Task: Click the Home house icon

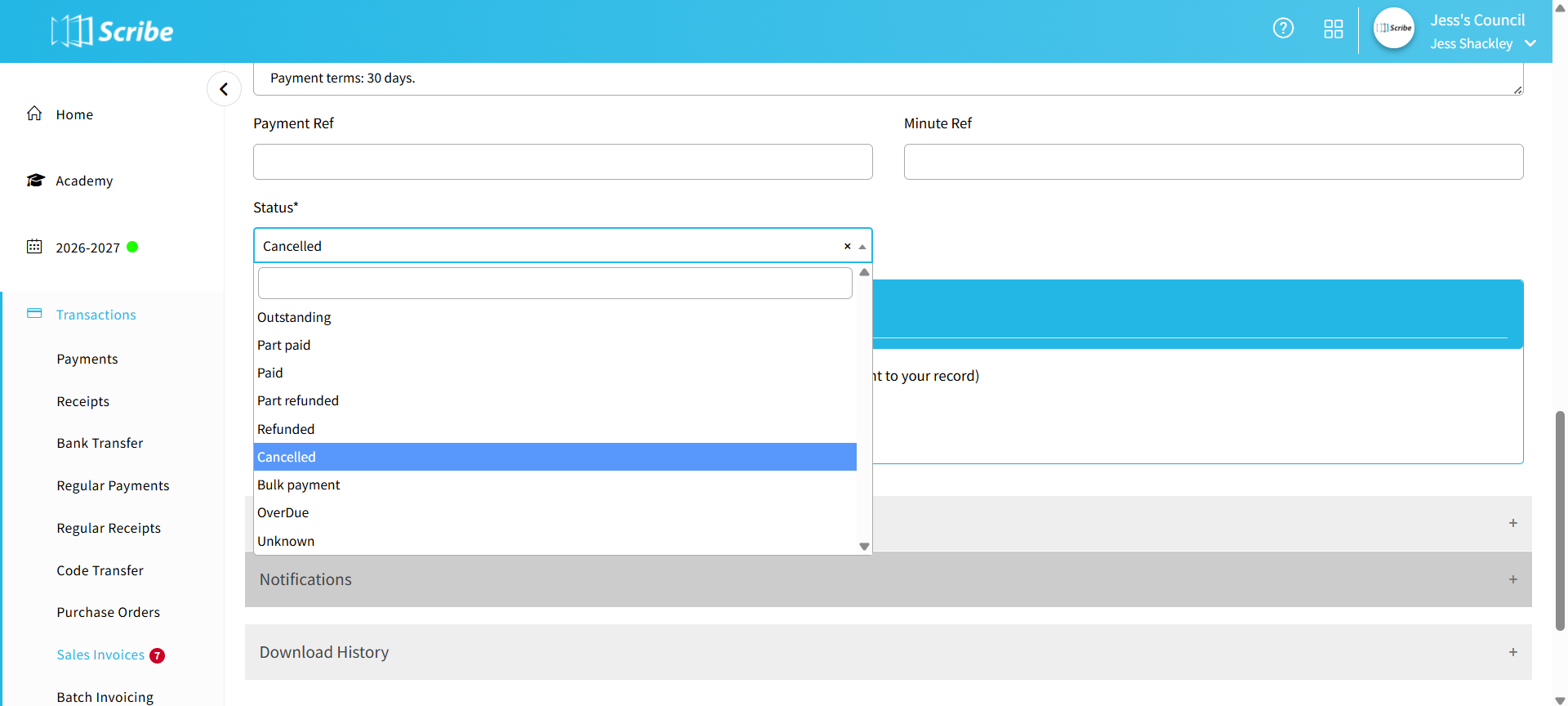Action: pos(34,114)
